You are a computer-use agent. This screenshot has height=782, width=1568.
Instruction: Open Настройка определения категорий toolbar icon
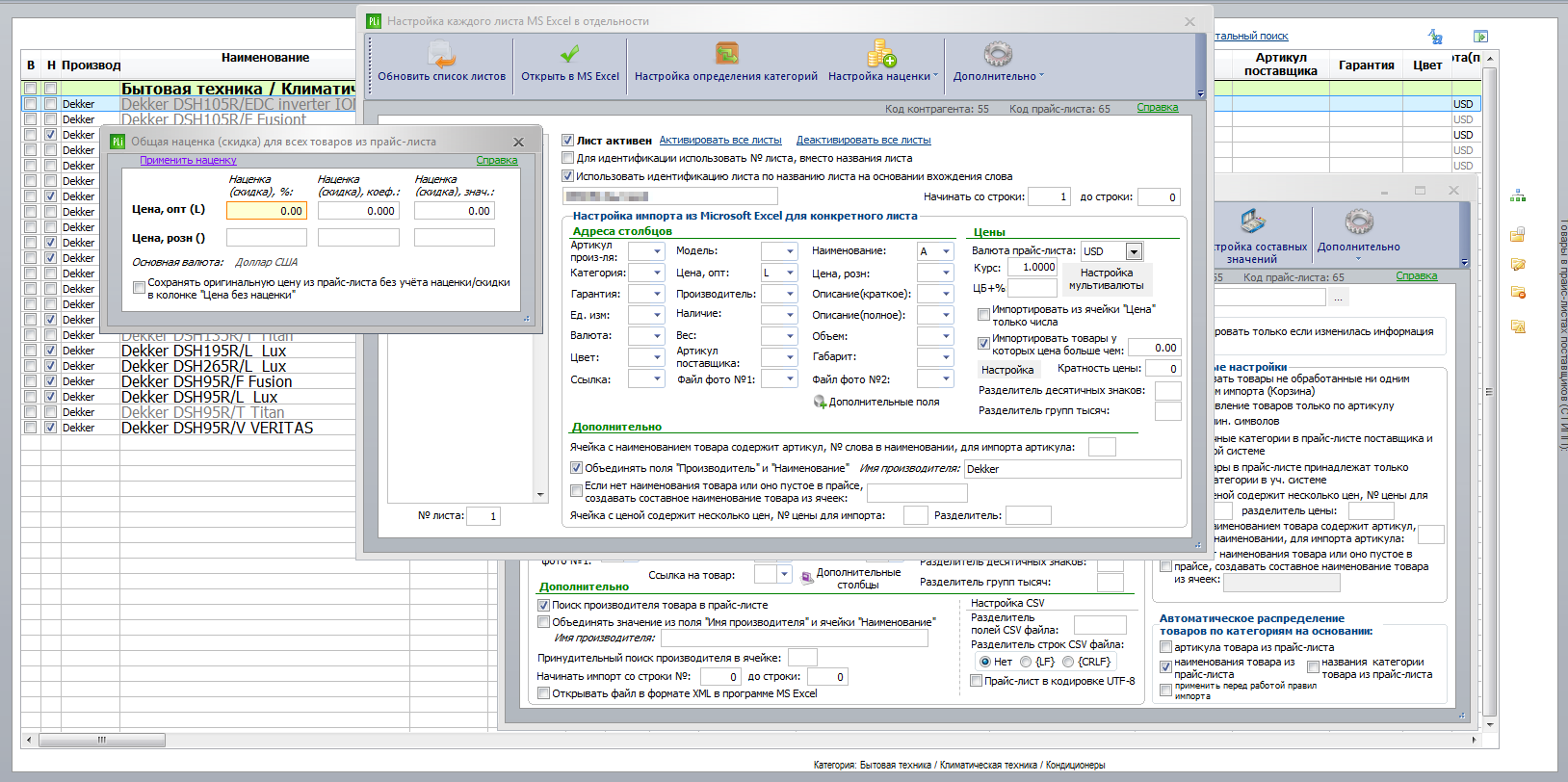(726, 54)
